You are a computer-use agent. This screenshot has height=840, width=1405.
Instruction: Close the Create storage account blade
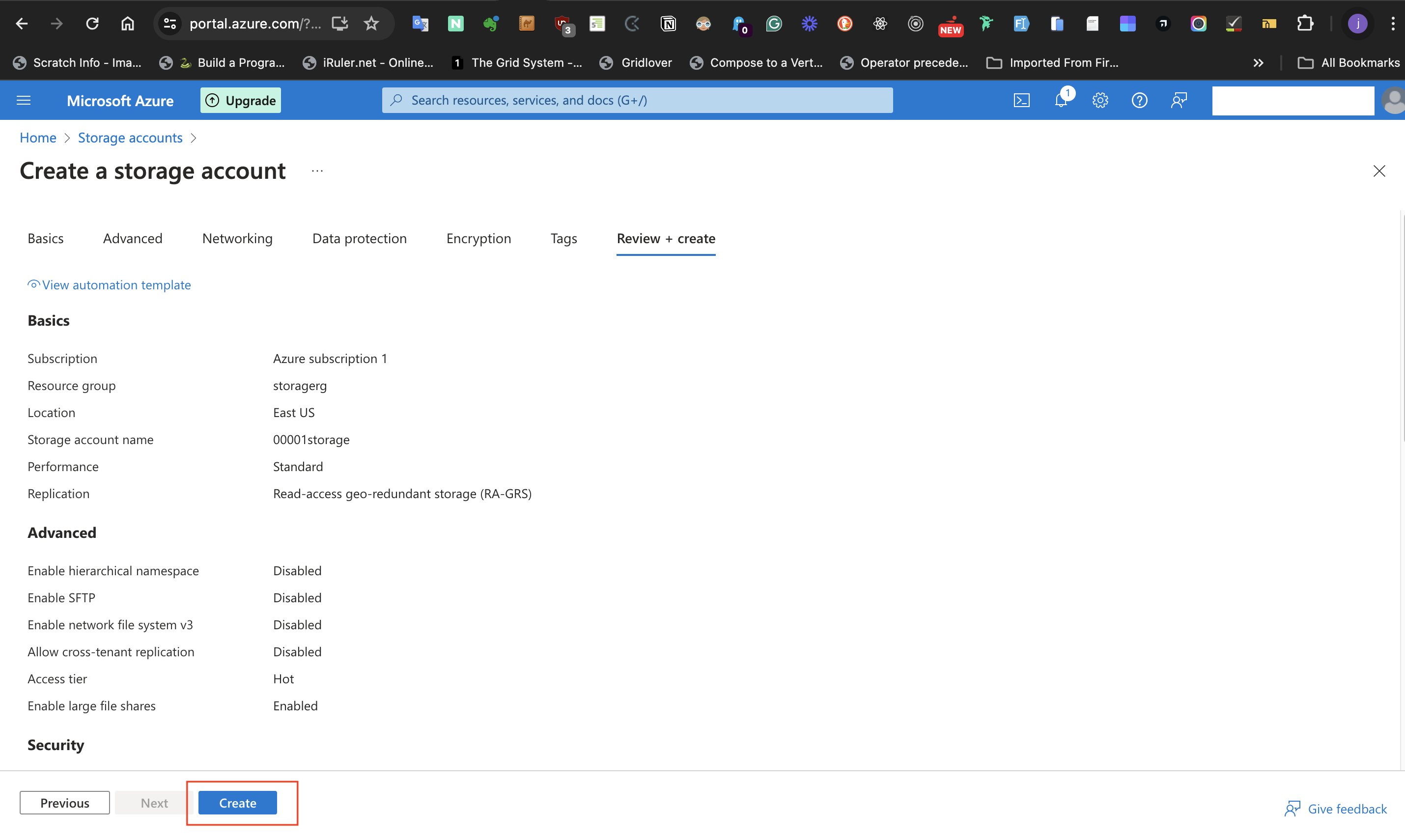click(1379, 171)
